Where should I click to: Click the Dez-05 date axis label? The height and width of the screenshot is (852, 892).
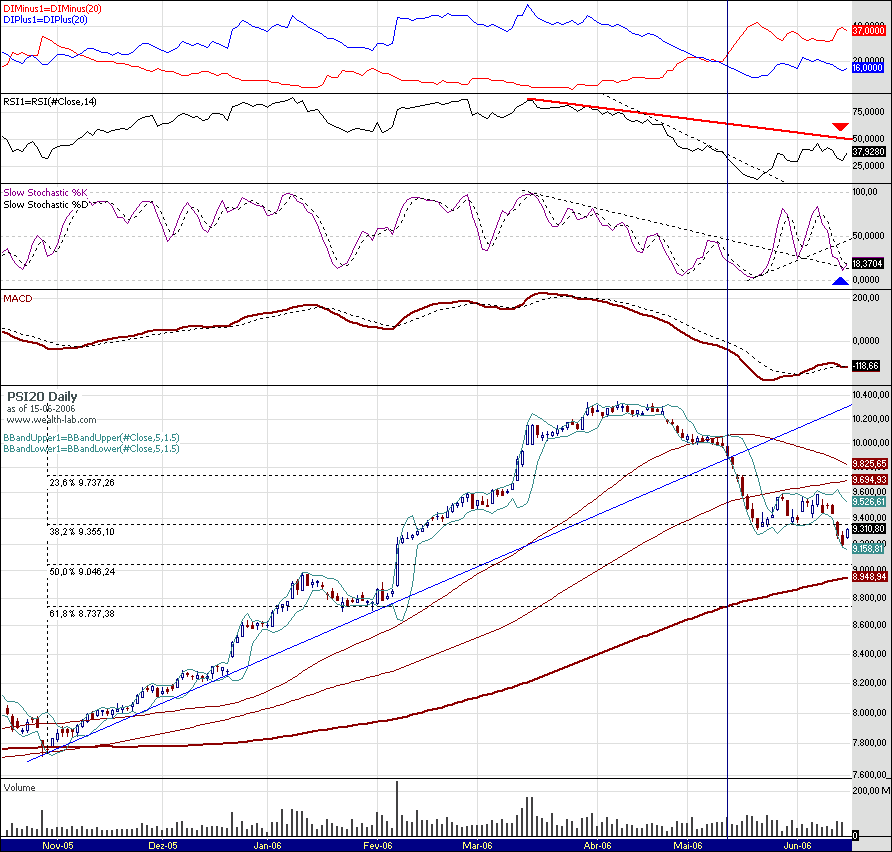(163, 846)
